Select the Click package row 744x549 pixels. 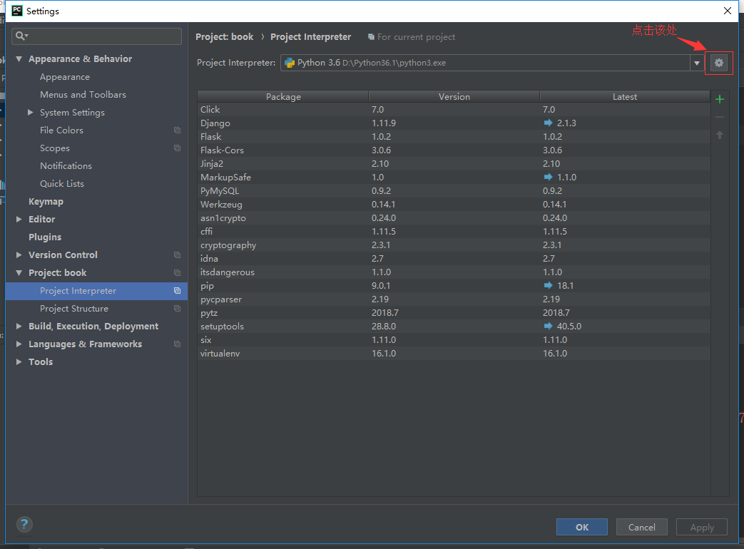pyautogui.click(x=454, y=110)
